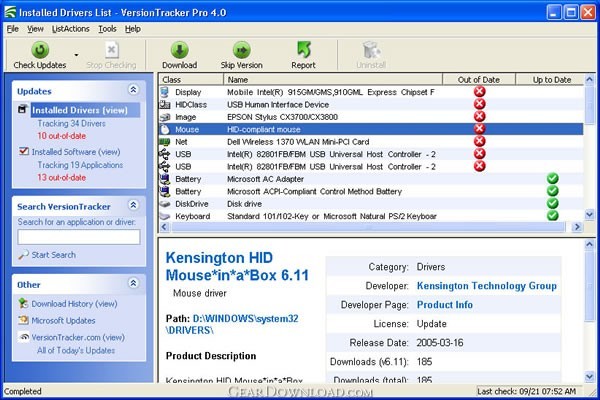Click the Microsoft Updates icon

coord(23,320)
